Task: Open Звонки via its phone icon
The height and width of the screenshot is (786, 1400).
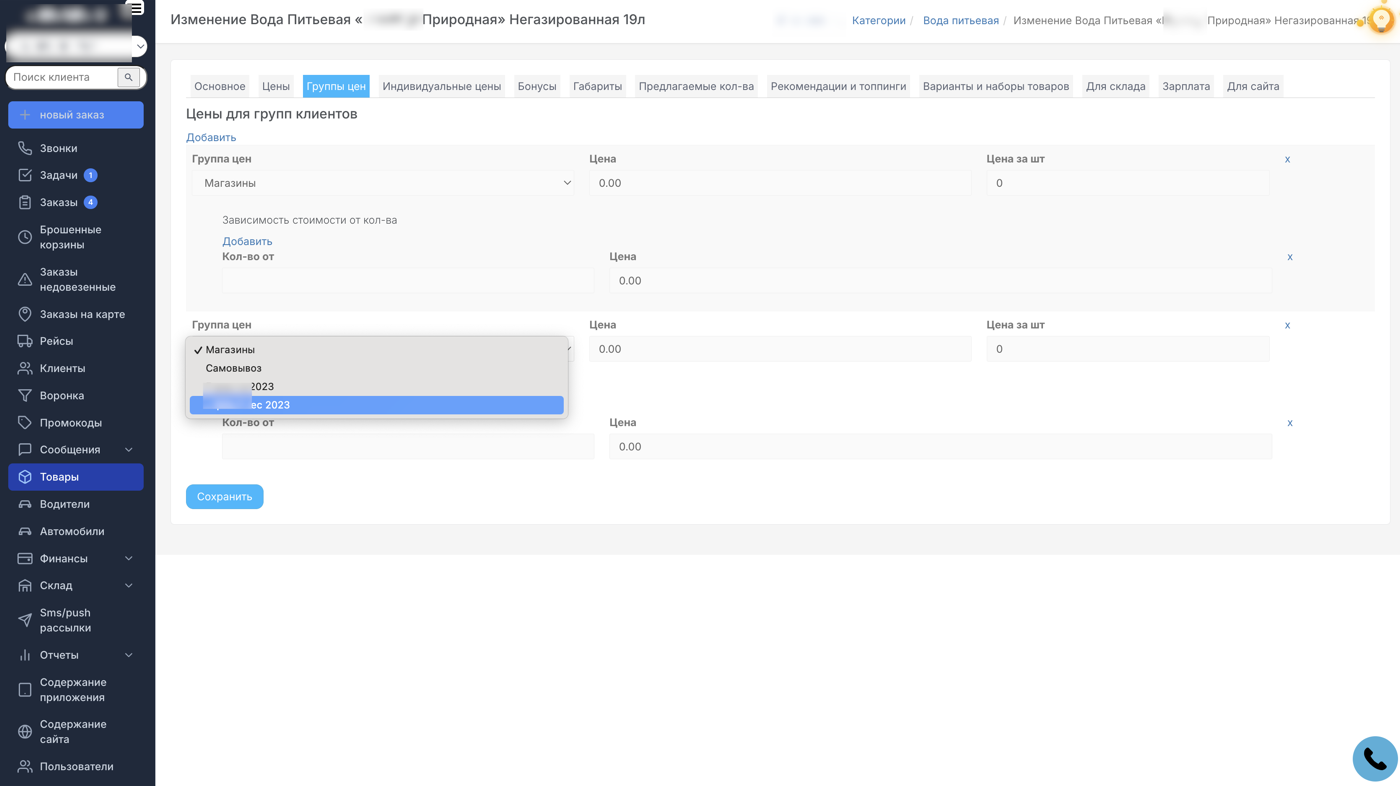Action: [25, 148]
